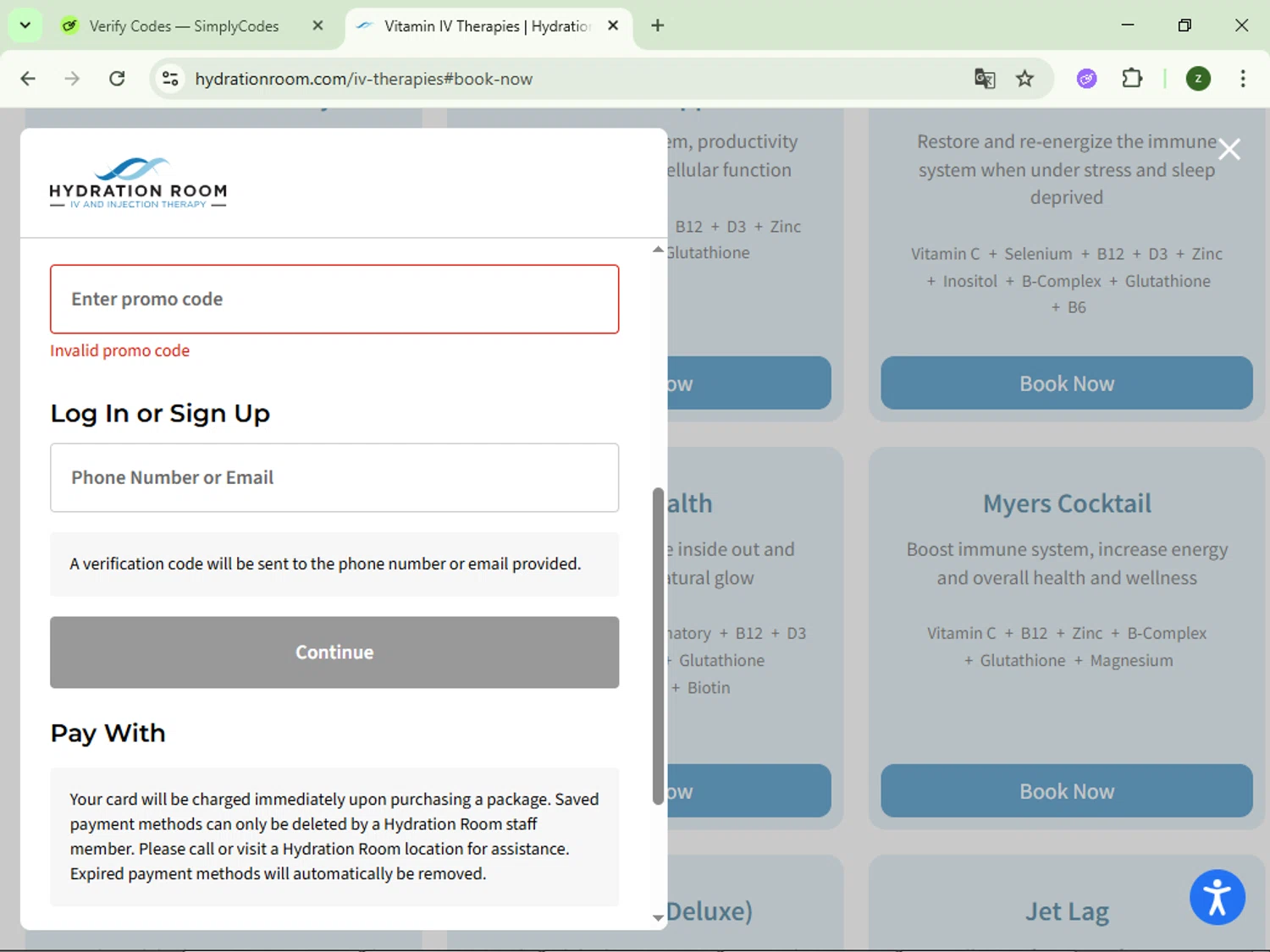Close the Vitamin IV Therapies tab

pyautogui.click(x=613, y=25)
